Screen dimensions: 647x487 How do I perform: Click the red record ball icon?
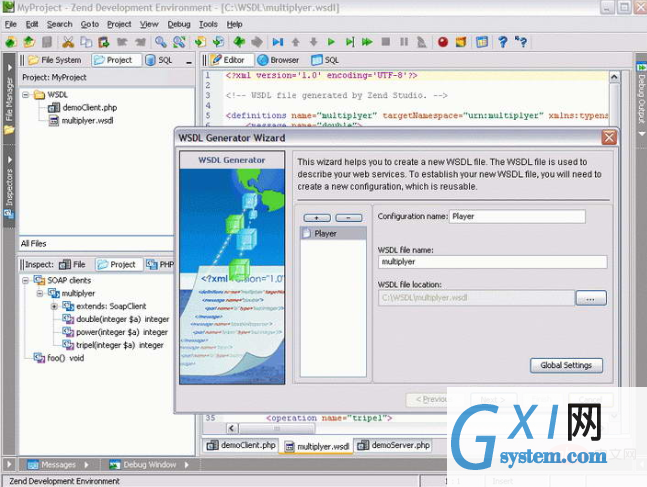coord(443,42)
